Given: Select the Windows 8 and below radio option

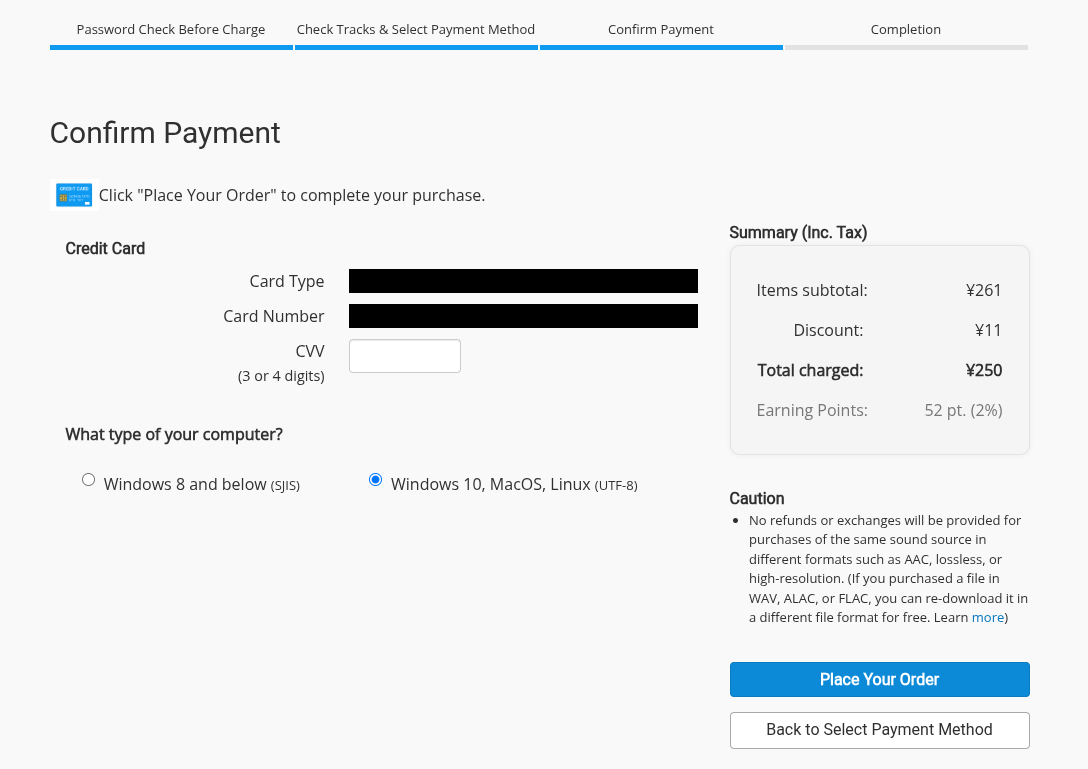Looking at the screenshot, I should tap(88, 480).
